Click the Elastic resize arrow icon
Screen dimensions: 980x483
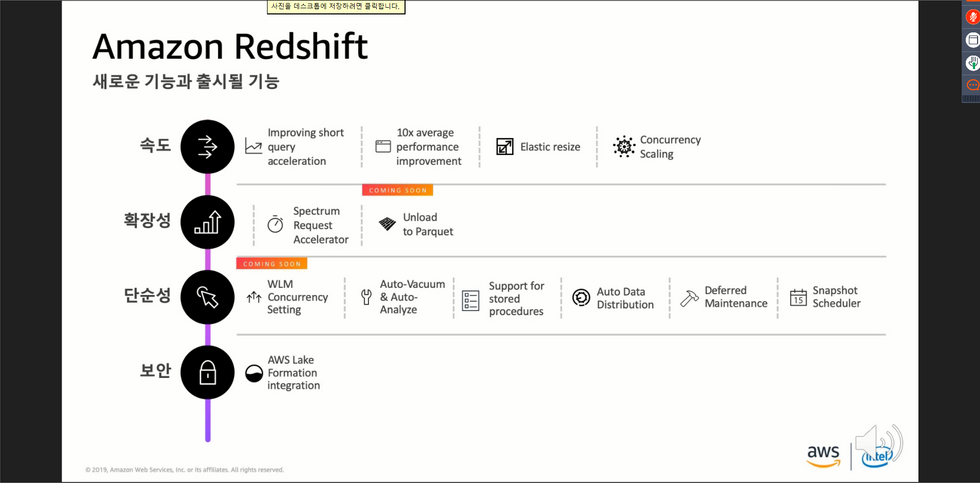click(x=504, y=147)
